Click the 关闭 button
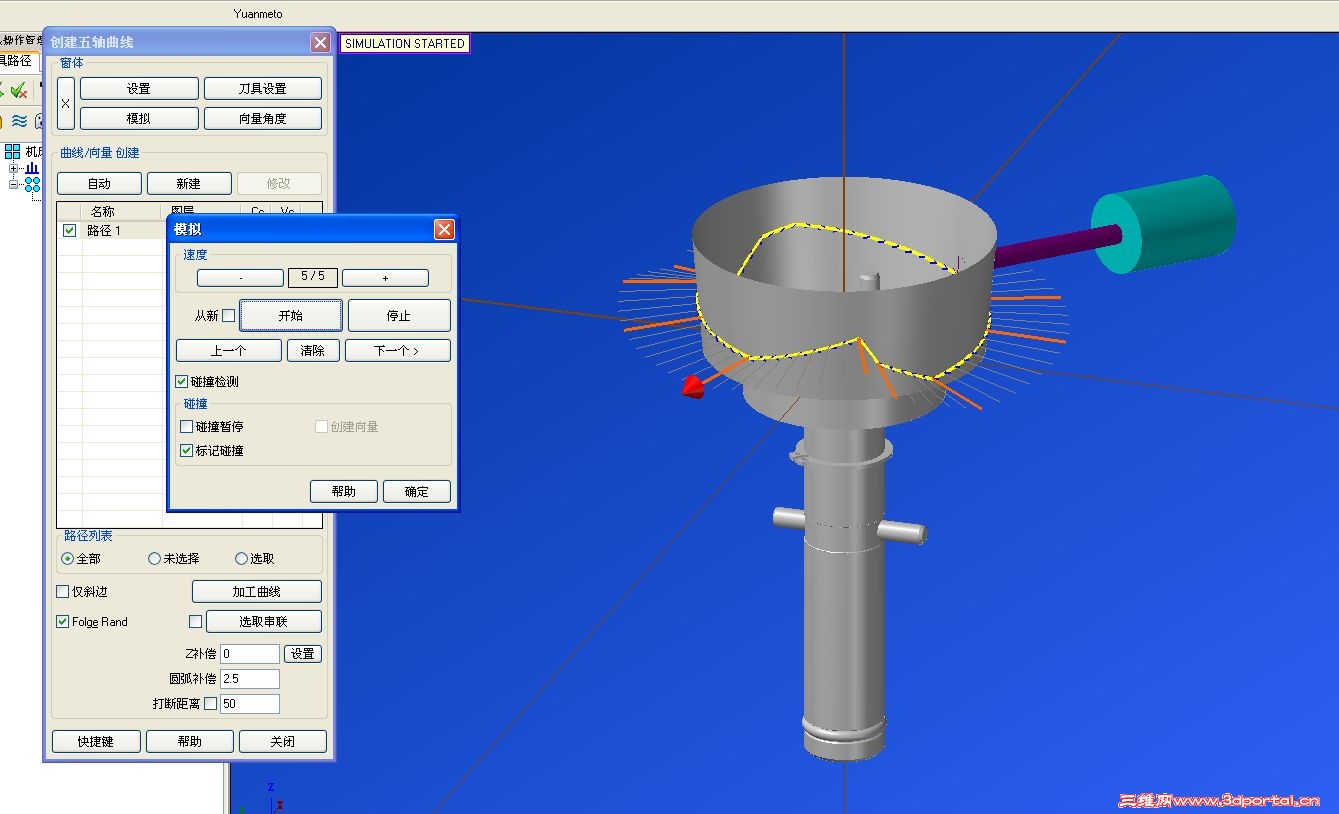Image resolution: width=1339 pixels, height=814 pixels. click(283, 742)
